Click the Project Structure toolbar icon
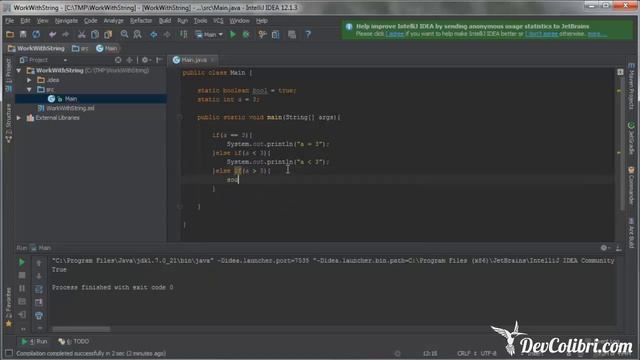 click(276, 35)
